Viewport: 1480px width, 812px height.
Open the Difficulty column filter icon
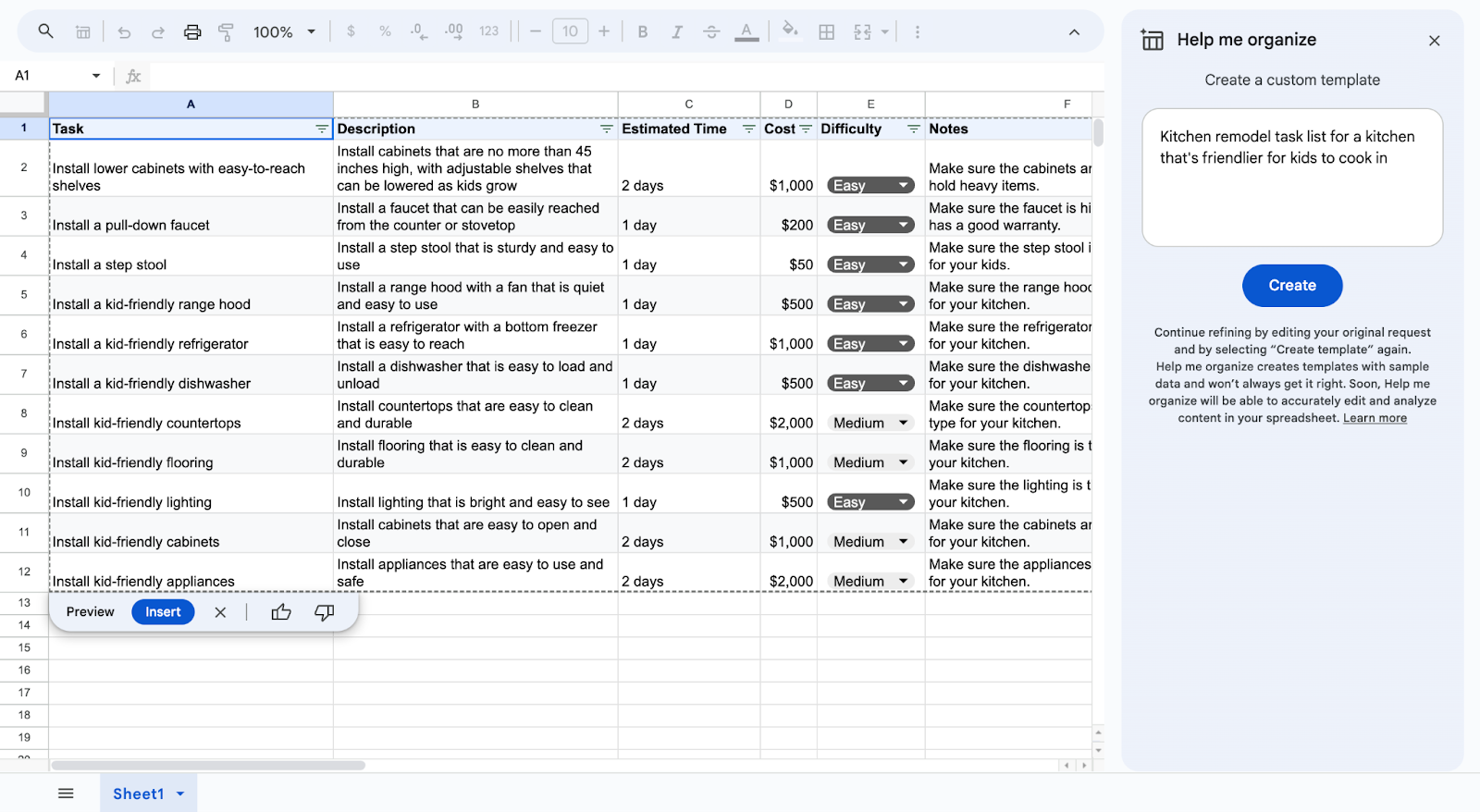914,129
